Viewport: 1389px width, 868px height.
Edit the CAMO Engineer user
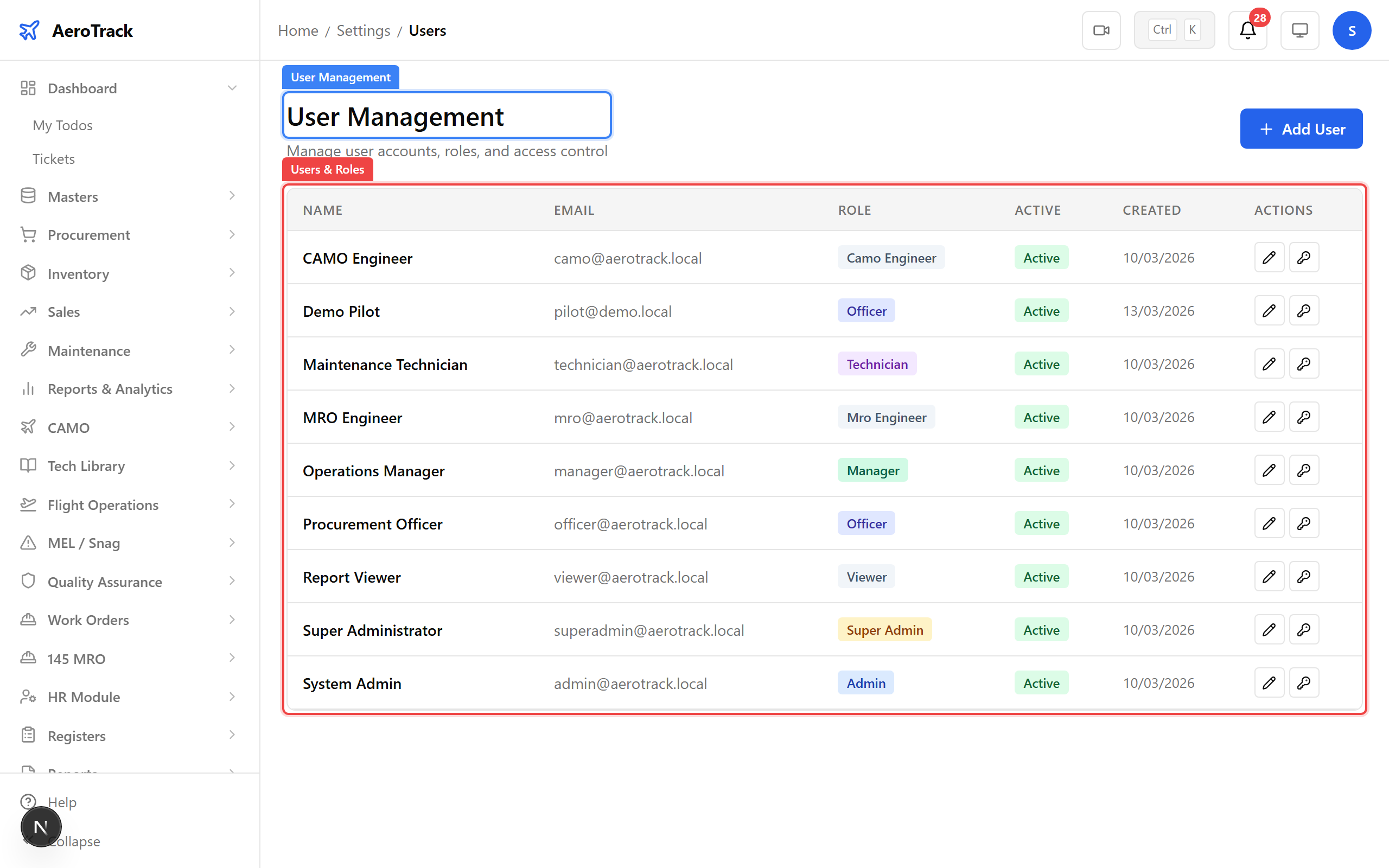1269,257
